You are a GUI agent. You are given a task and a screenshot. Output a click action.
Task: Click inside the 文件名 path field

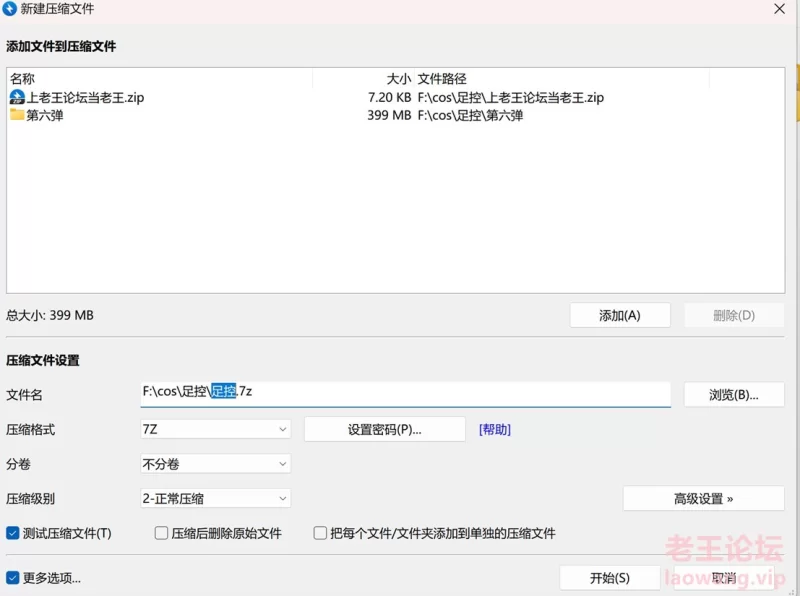pyautogui.click(x=400, y=394)
